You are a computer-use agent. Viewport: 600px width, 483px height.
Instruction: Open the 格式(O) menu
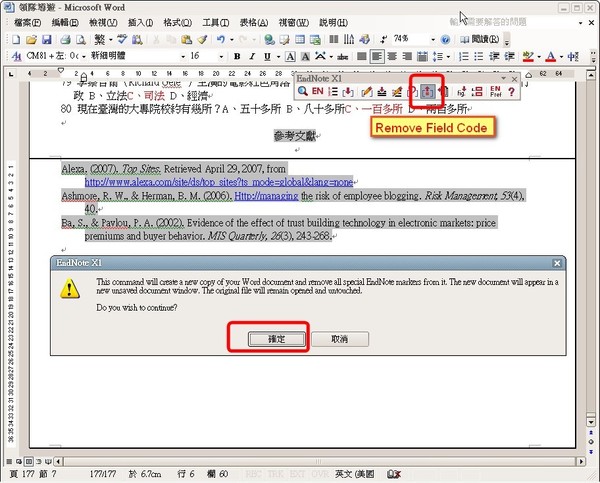pyautogui.click(x=178, y=23)
